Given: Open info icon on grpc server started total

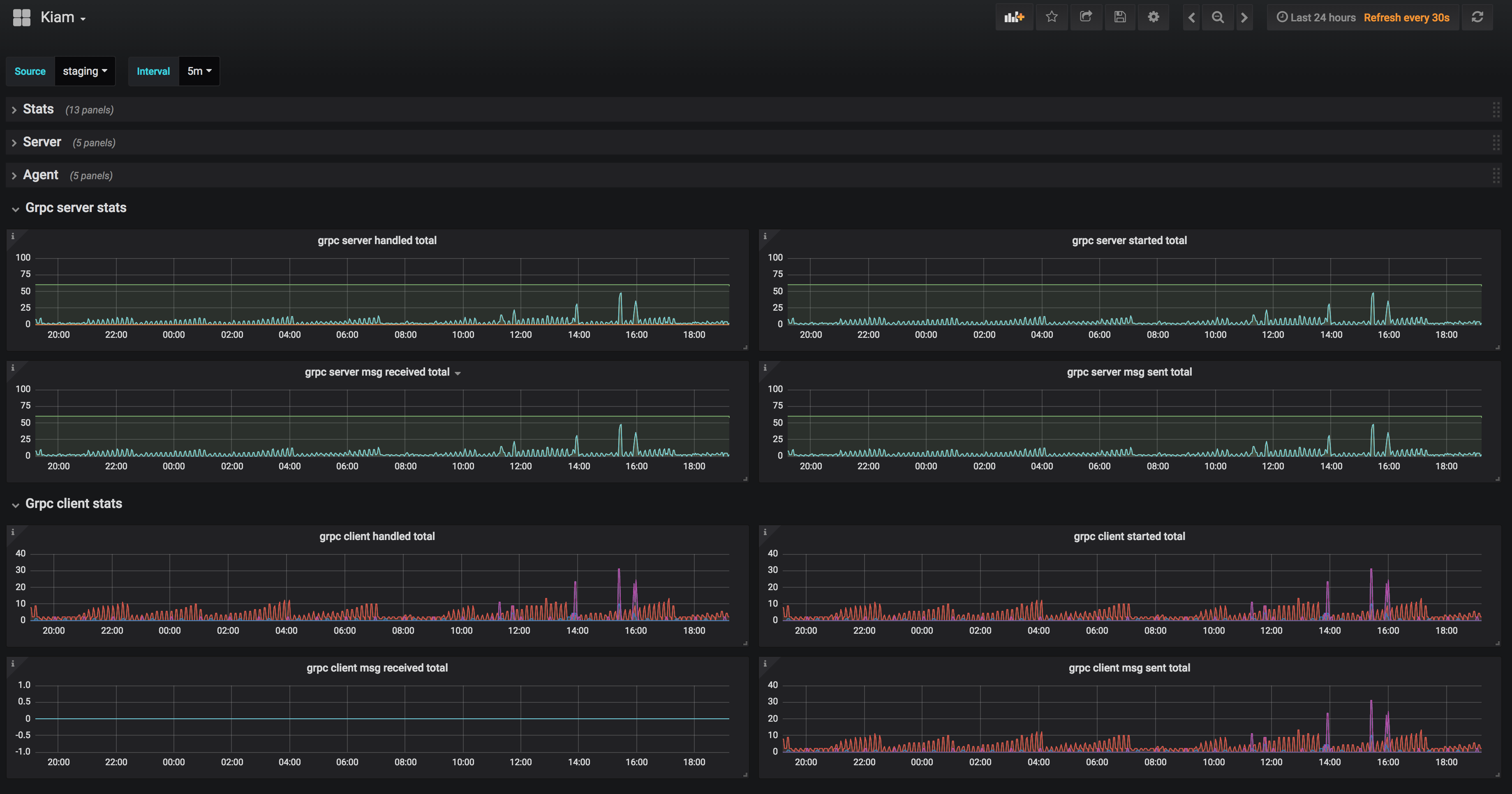Looking at the screenshot, I should [765, 236].
